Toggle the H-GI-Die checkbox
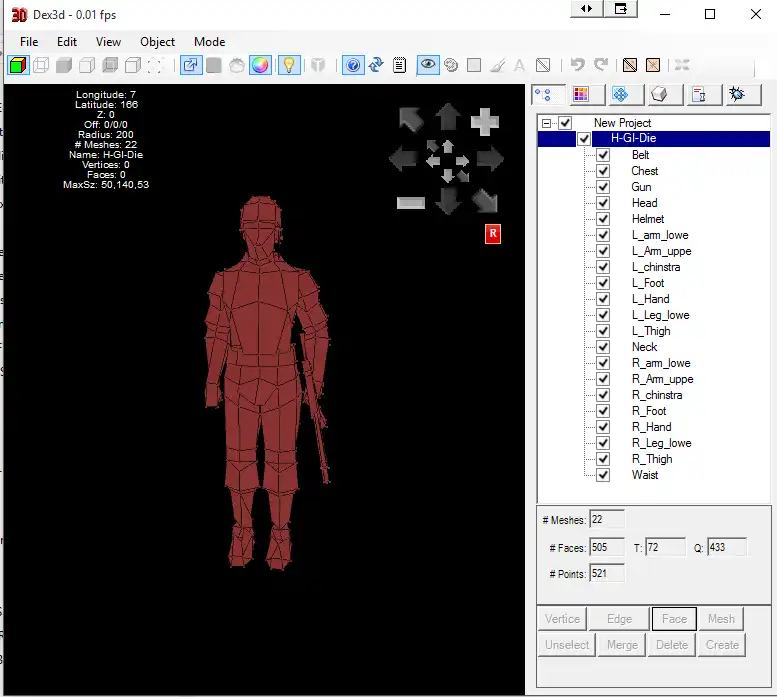 click(584, 139)
